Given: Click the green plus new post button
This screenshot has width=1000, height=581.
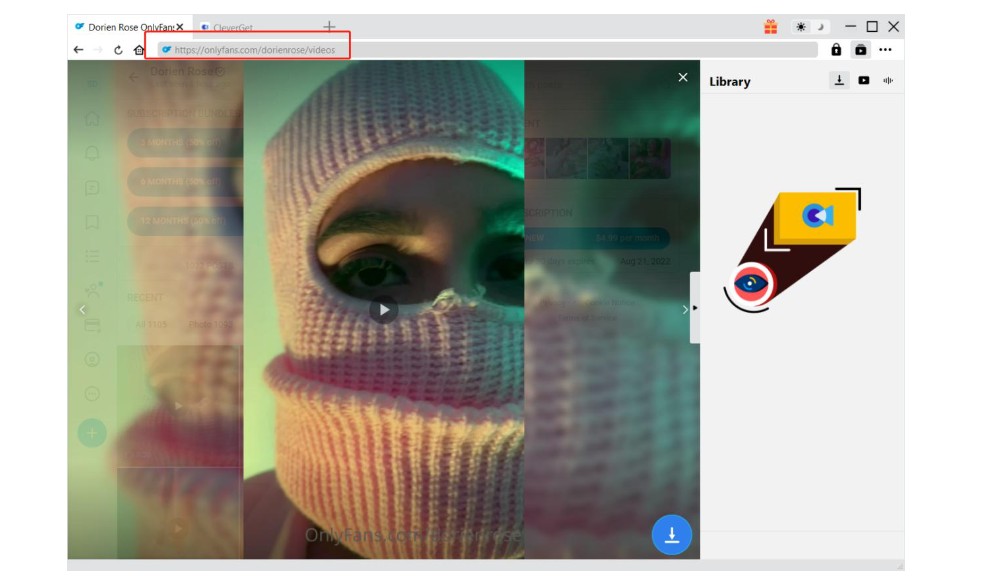Looking at the screenshot, I should coord(92,434).
